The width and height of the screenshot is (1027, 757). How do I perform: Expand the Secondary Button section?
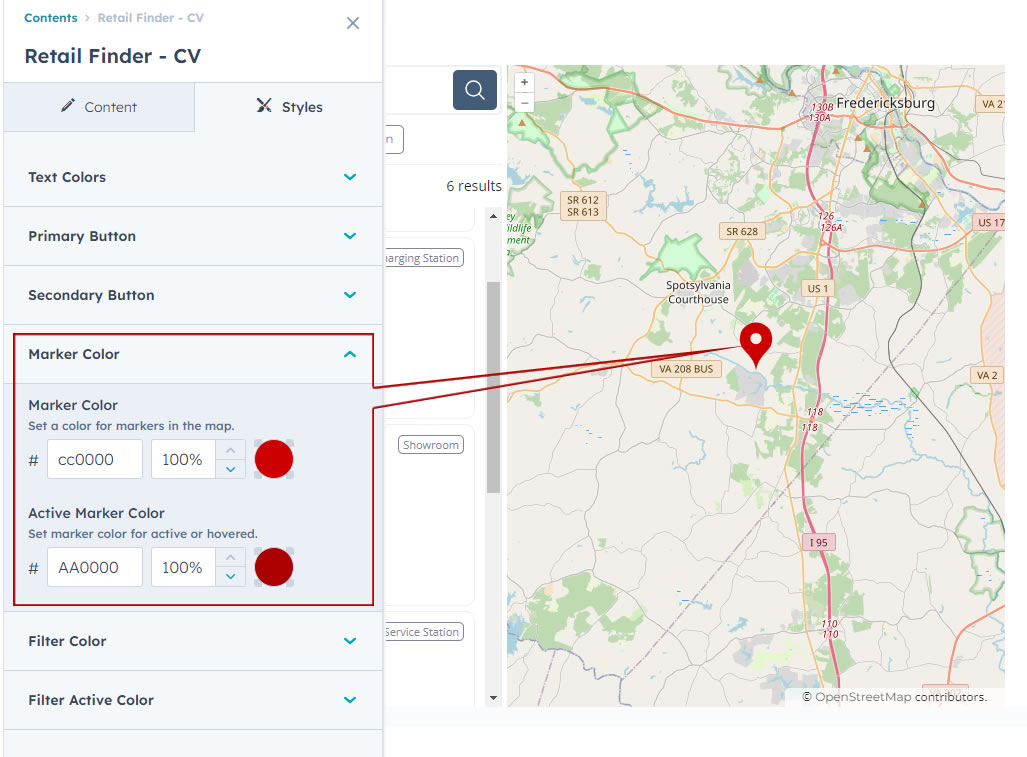(193, 295)
